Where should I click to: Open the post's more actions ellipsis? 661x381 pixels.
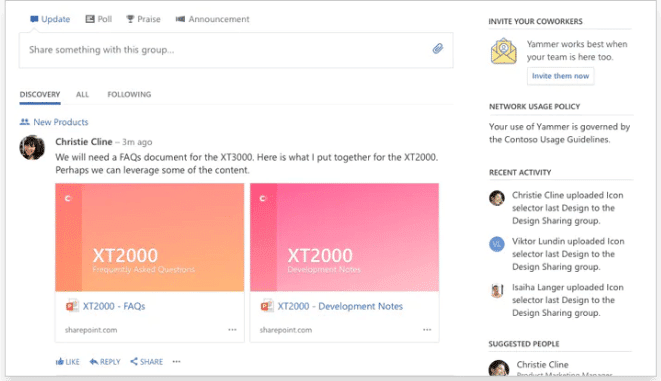[x=177, y=362]
